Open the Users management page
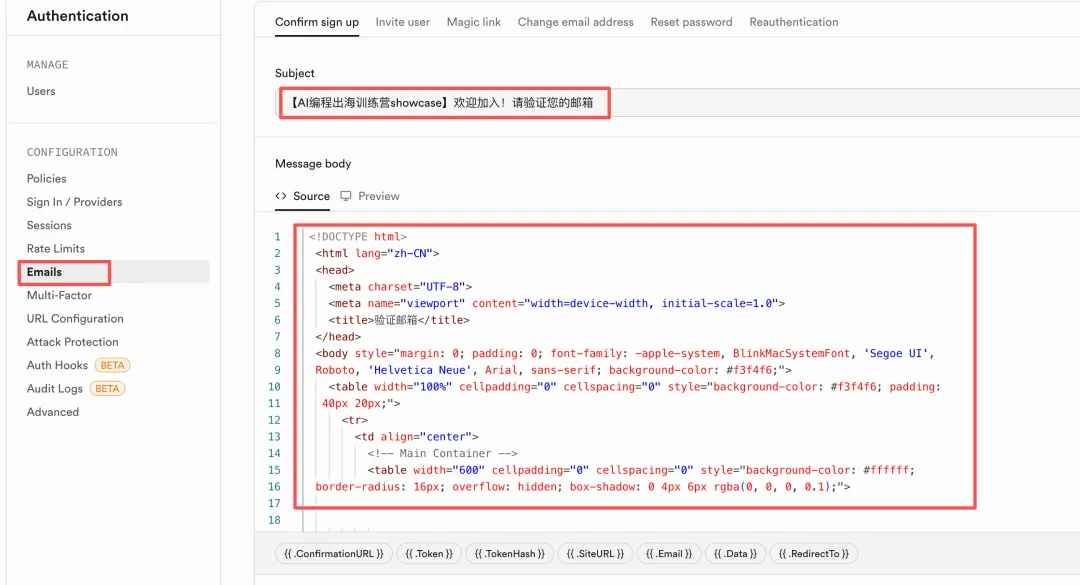This screenshot has height=585, width=1080. click(41, 91)
